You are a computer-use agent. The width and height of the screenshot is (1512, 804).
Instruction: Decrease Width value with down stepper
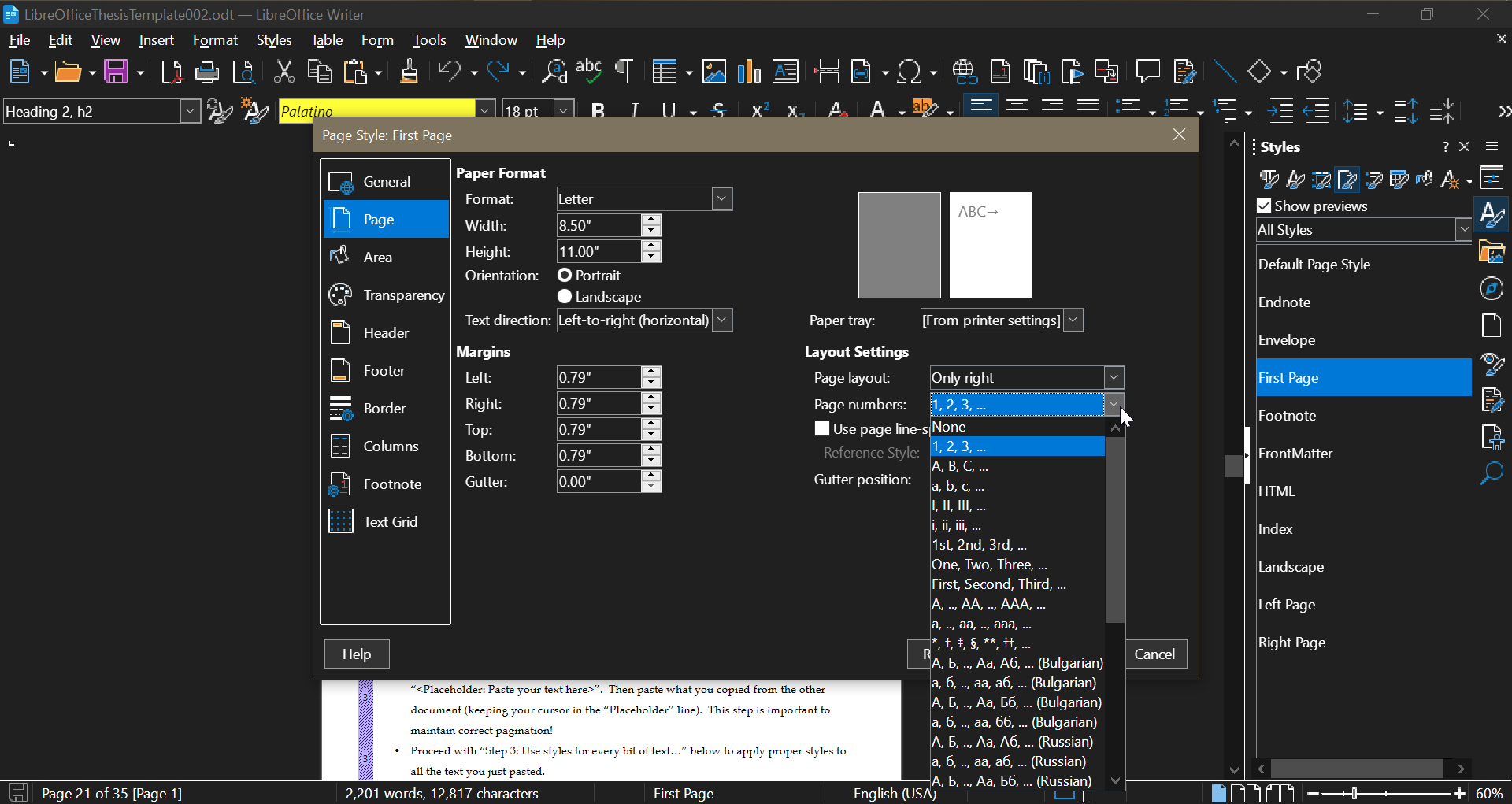[650, 232]
